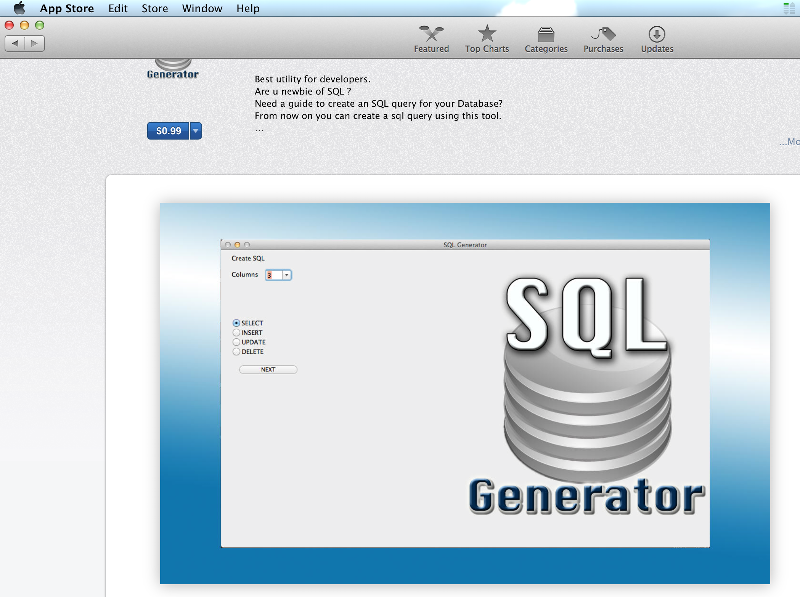
Task: Expand the price button dropdown arrow
Action: [x=196, y=131]
